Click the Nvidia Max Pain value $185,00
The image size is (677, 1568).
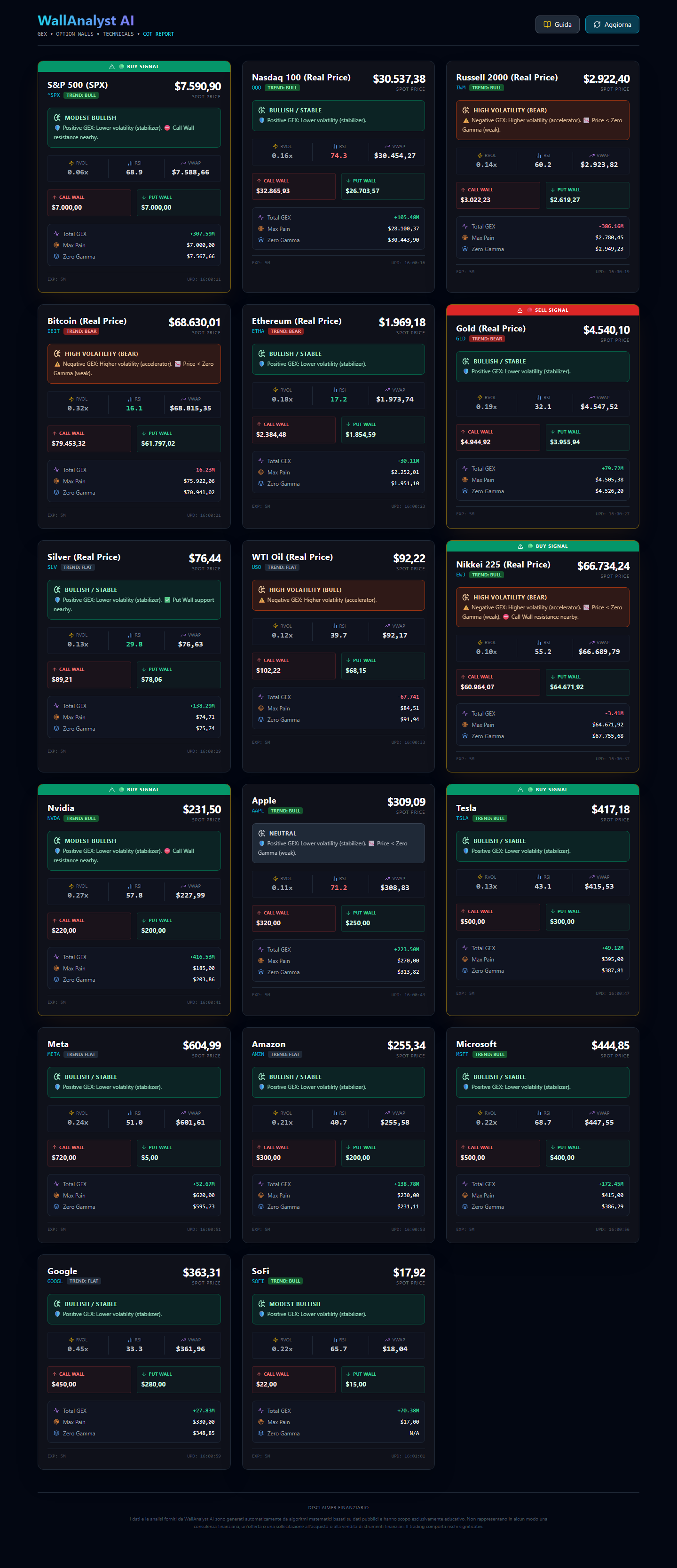coord(204,969)
